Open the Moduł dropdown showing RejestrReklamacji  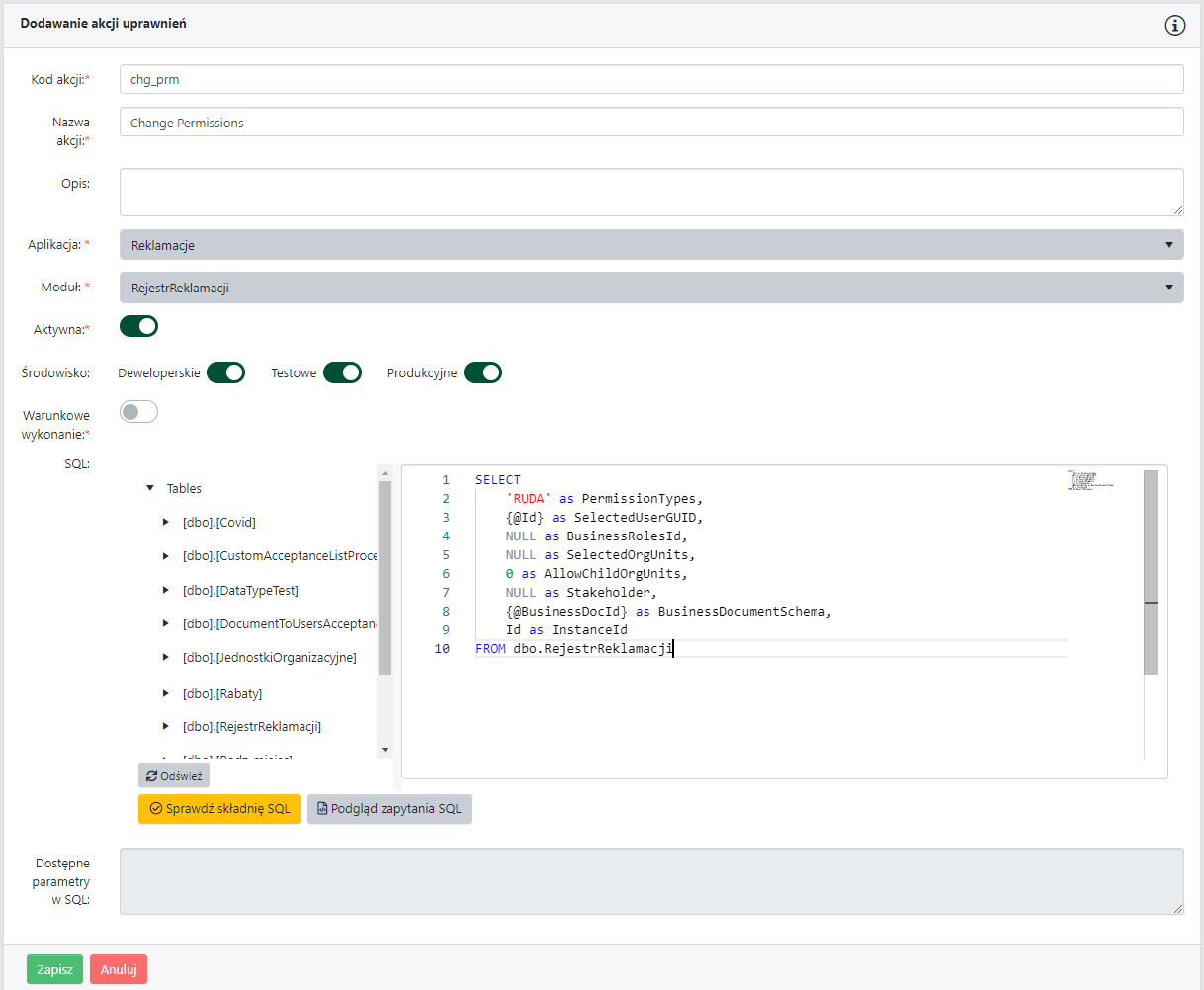[650, 288]
